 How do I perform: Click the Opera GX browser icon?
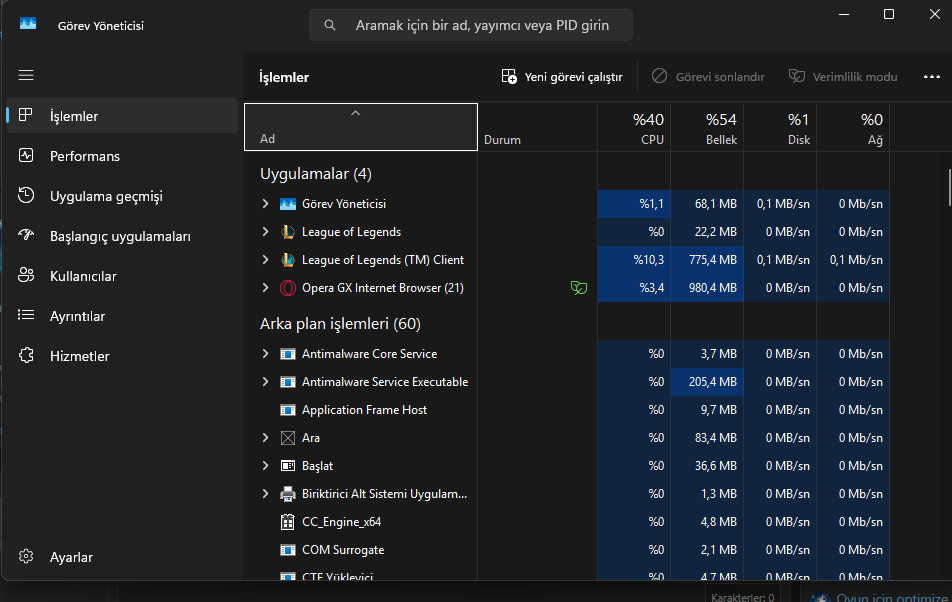pos(288,288)
